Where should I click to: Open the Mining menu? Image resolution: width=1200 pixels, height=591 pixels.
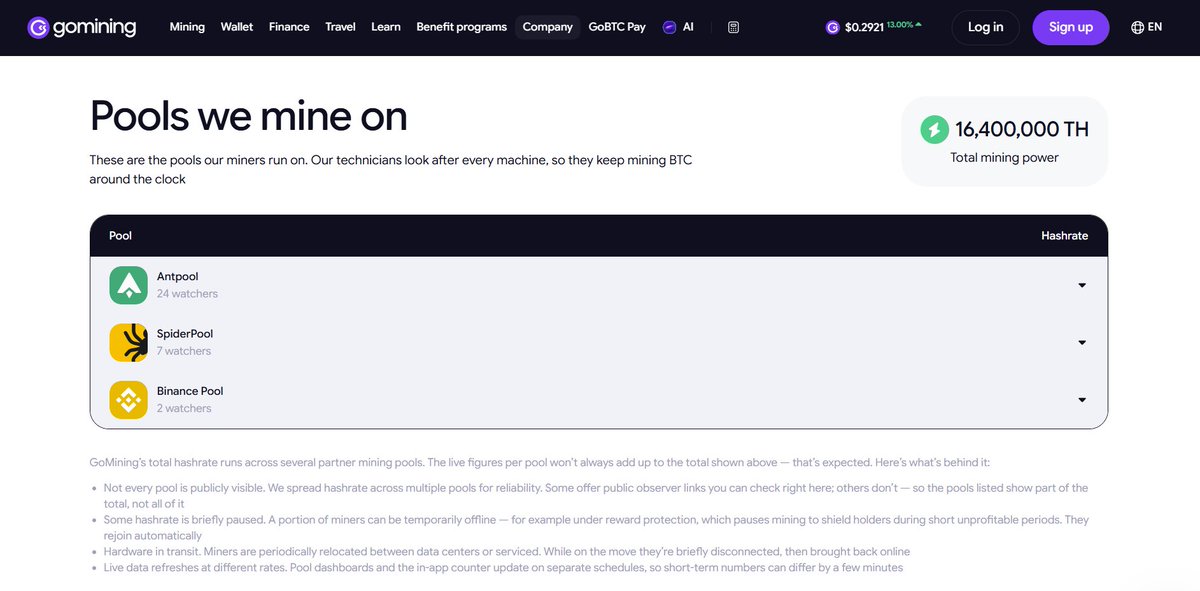[187, 27]
